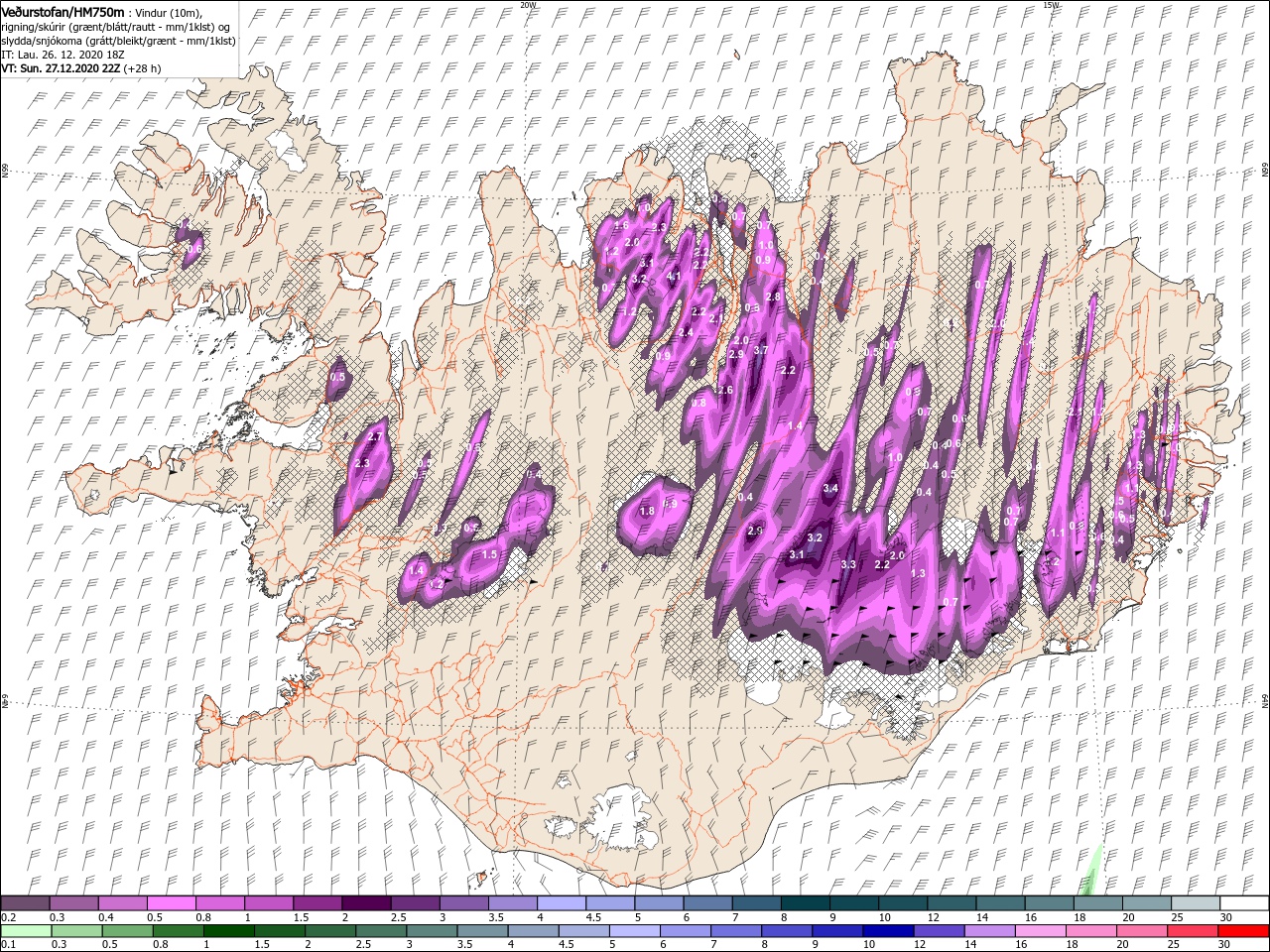
Task: Click the palest green rain swatch at 0.1
Action: [x=27, y=931]
